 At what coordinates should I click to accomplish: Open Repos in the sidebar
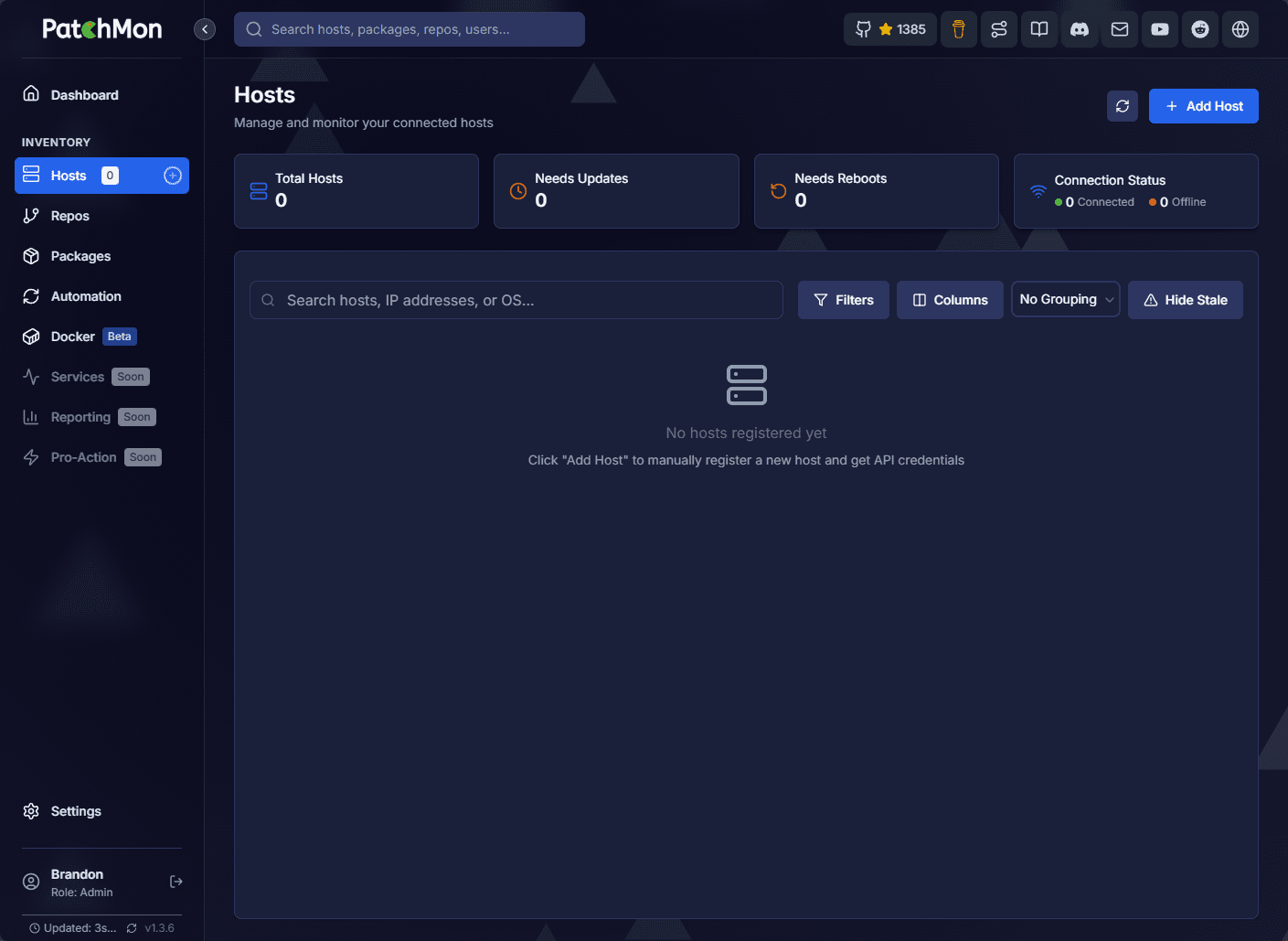point(101,216)
